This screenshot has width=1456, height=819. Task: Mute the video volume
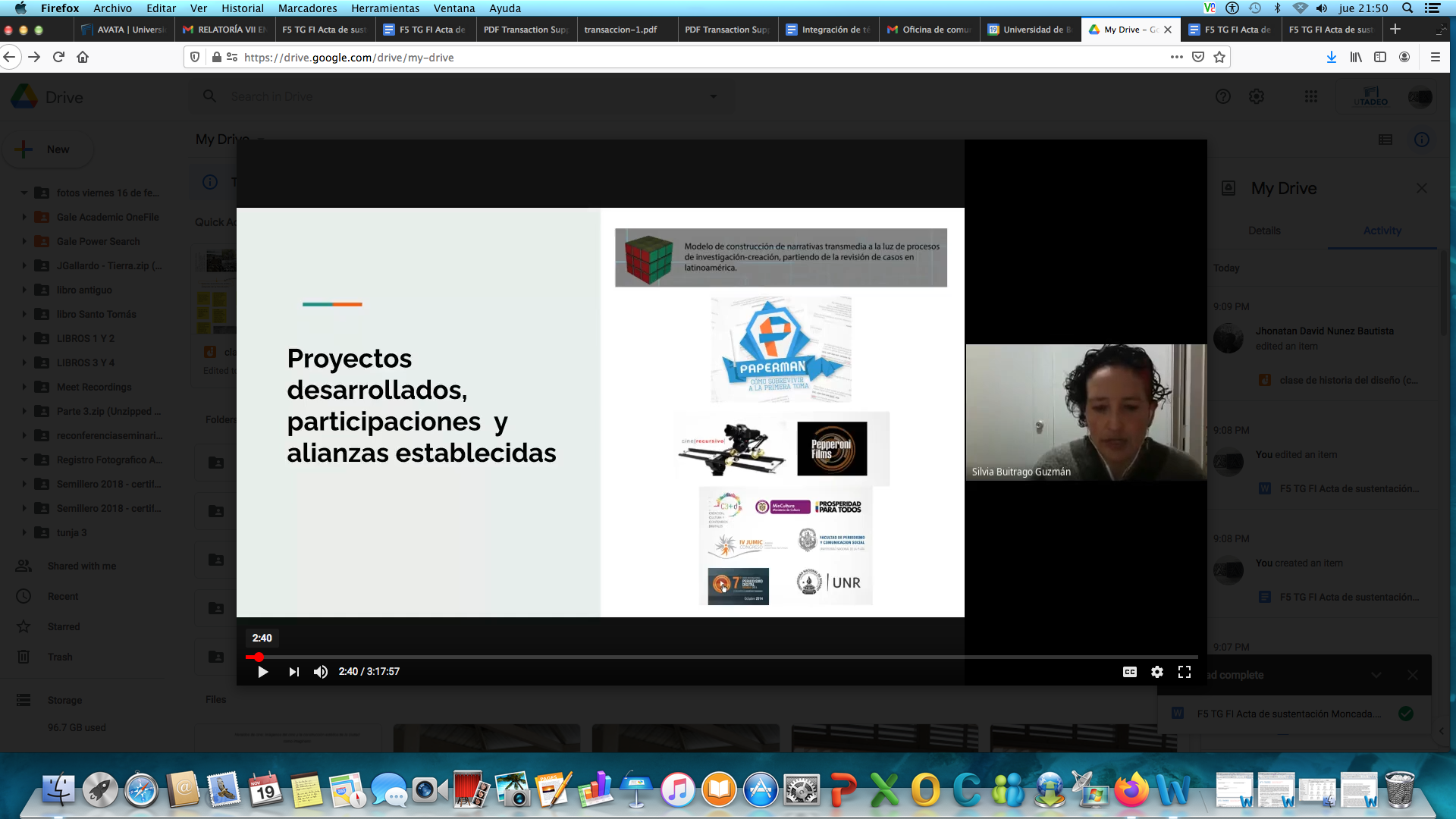pyautogui.click(x=321, y=672)
